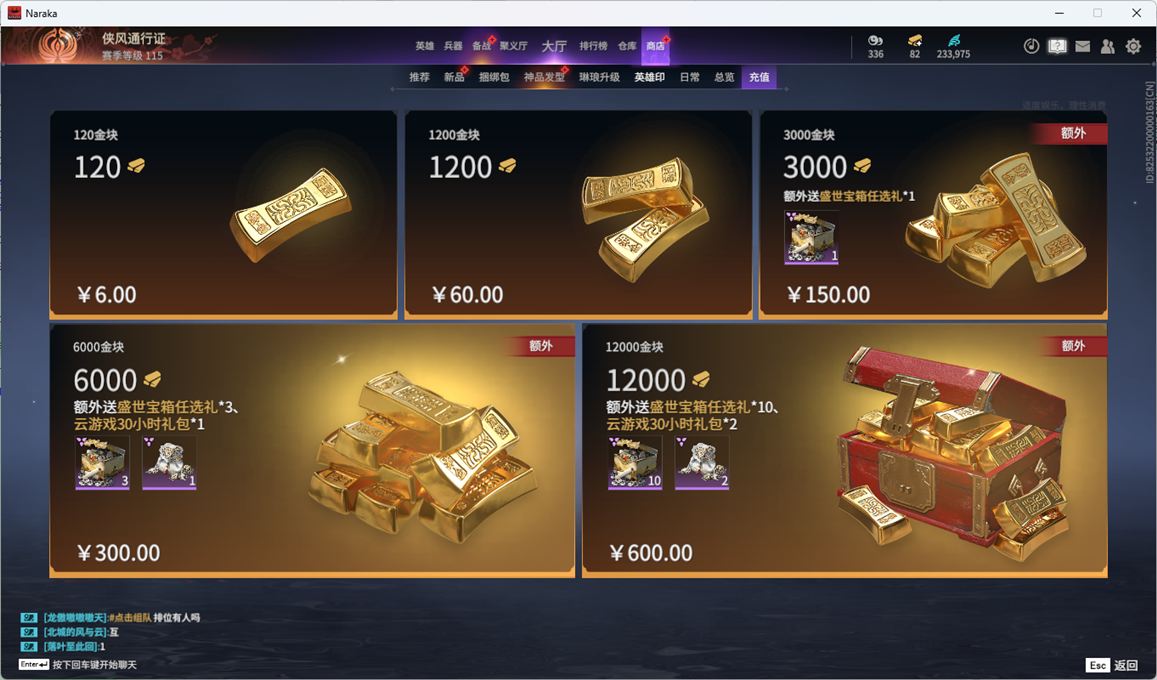
Task: Click the feather currency icon showing 233,975
Action: 954,40
